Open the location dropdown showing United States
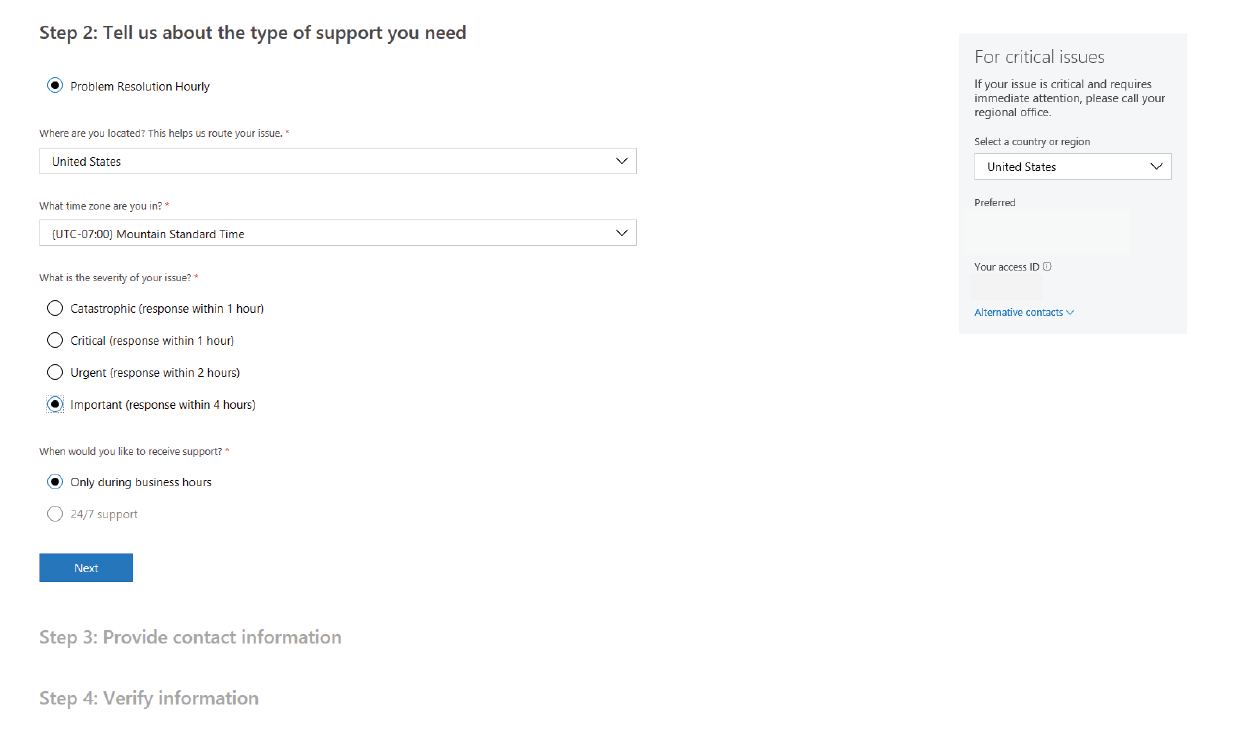Viewport: 1233px width, 732px height. (x=337, y=161)
